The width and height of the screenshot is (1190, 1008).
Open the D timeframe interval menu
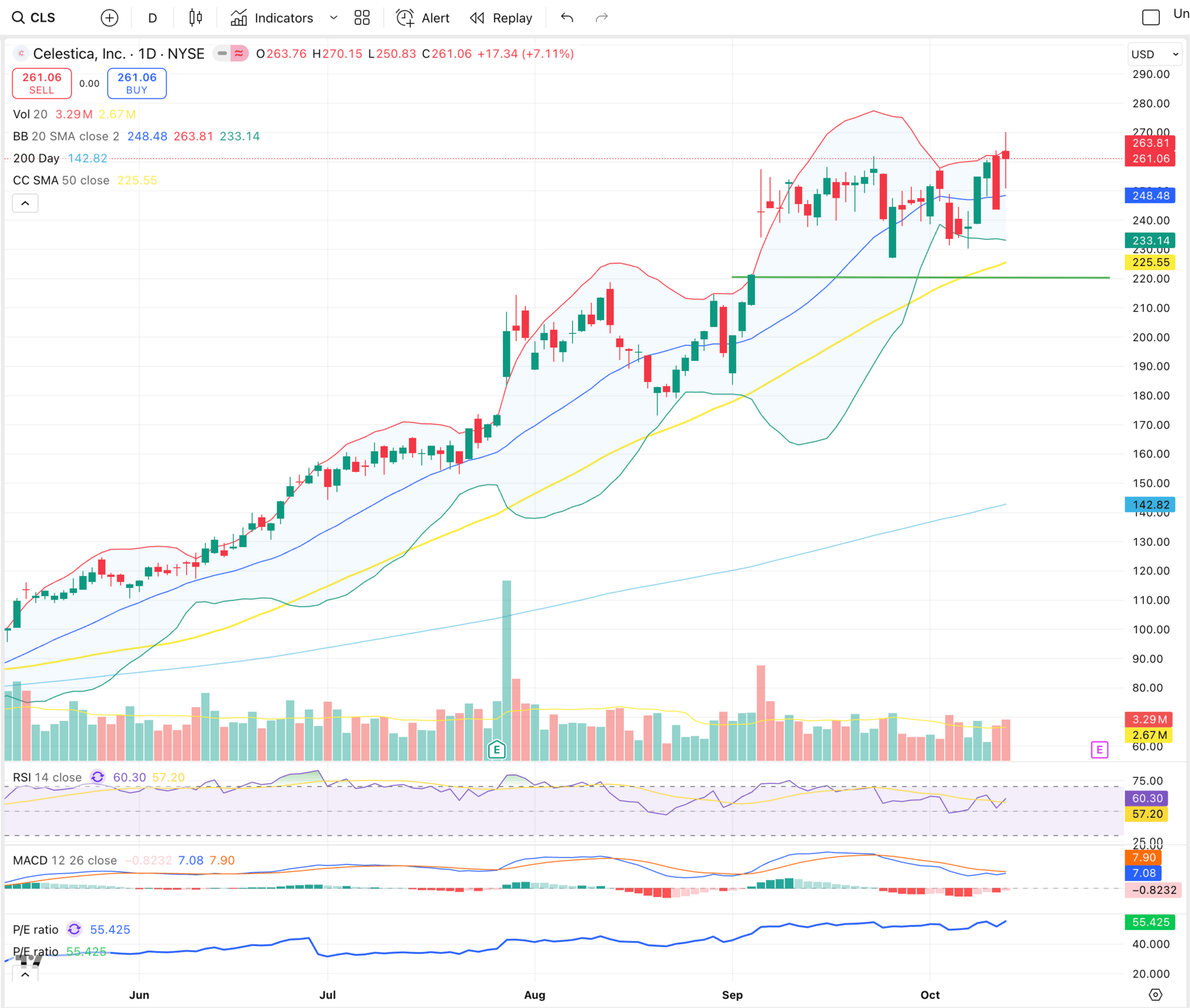152,18
